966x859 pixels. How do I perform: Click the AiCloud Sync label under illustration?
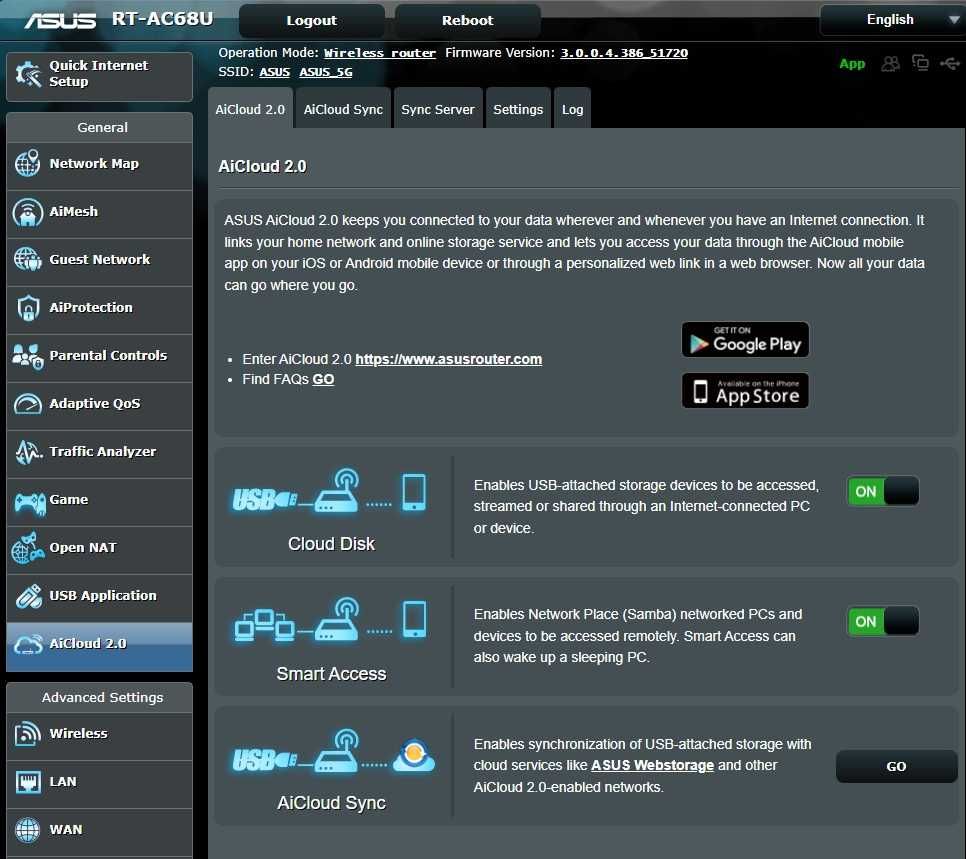331,803
